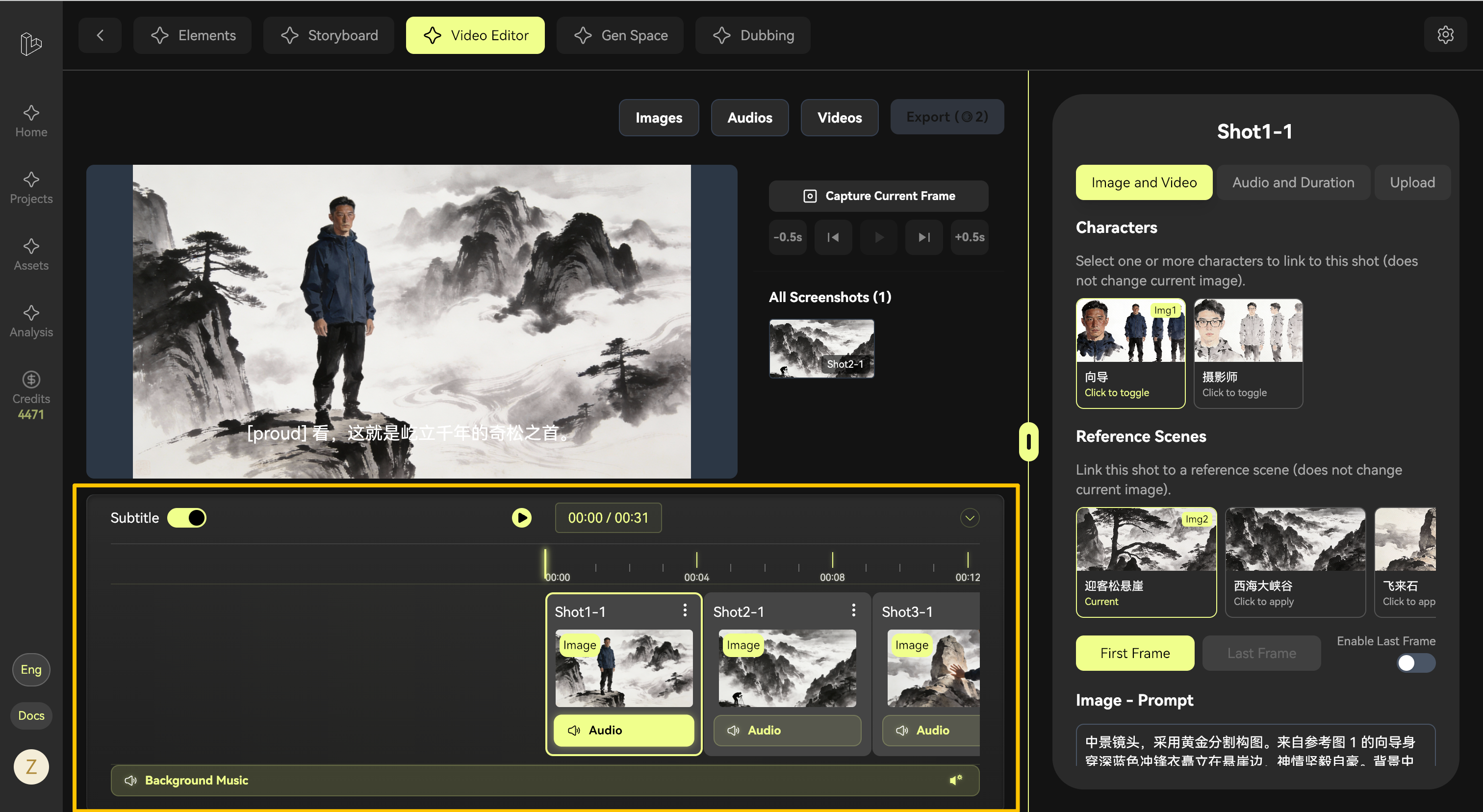This screenshot has height=812, width=1483.
Task: Click the preview play icon
Action: point(878,237)
